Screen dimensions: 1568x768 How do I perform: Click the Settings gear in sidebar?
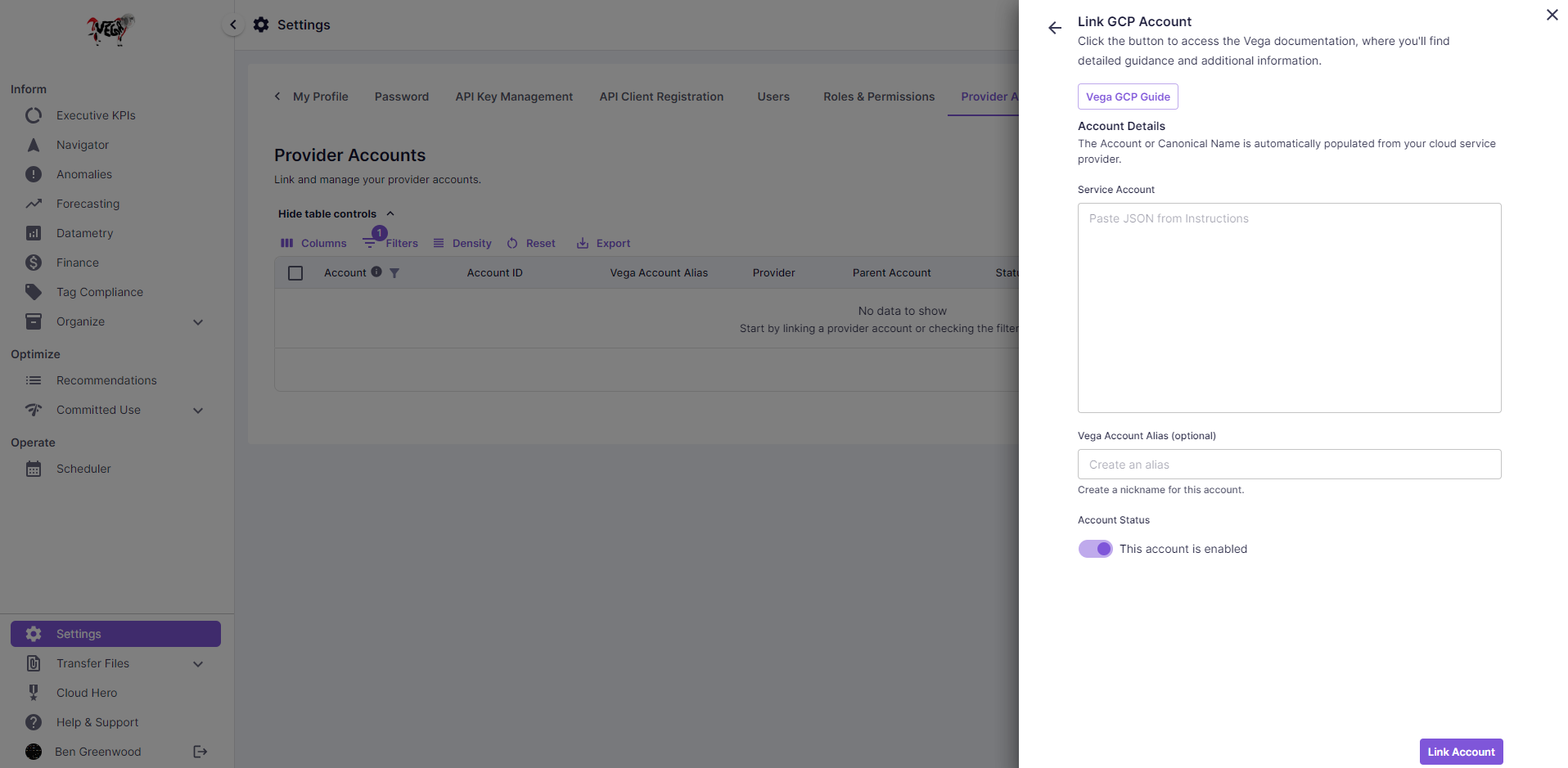34,634
